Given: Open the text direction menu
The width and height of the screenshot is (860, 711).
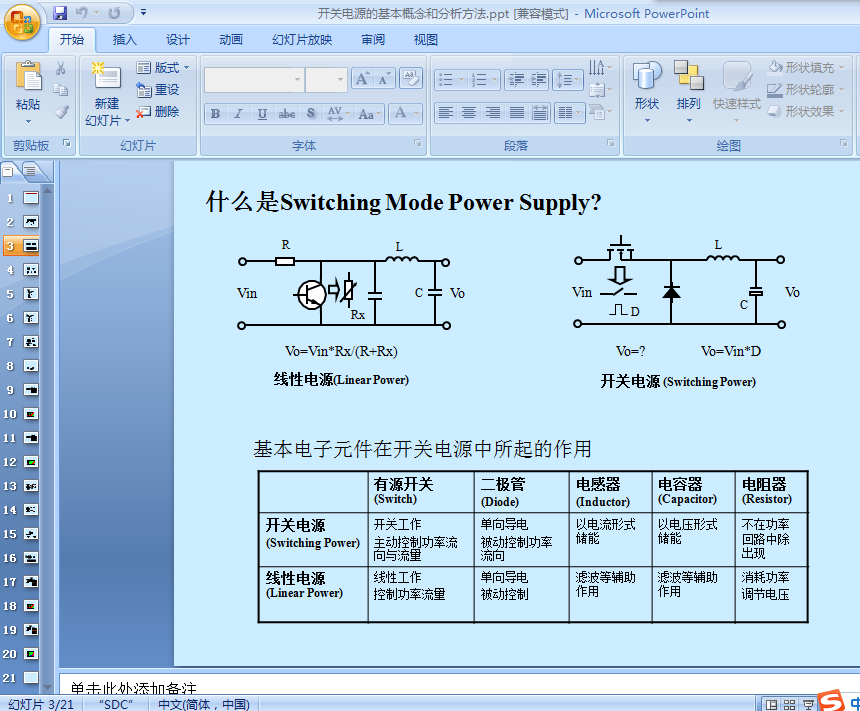Looking at the screenshot, I should tap(600, 68).
